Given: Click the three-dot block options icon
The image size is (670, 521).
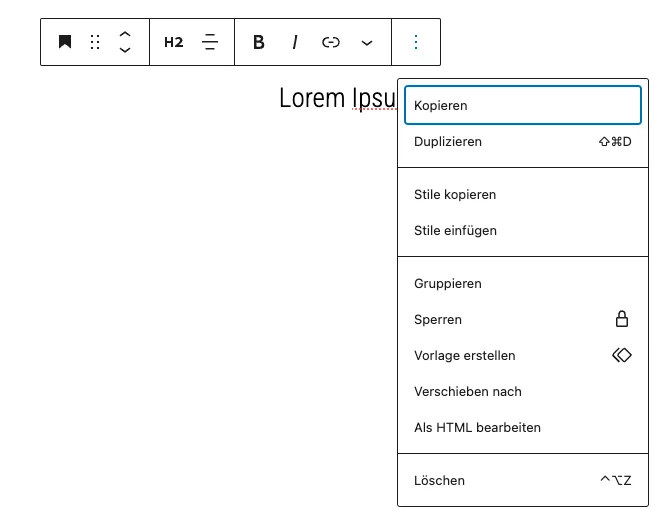Looking at the screenshot, I should [416, 42].
